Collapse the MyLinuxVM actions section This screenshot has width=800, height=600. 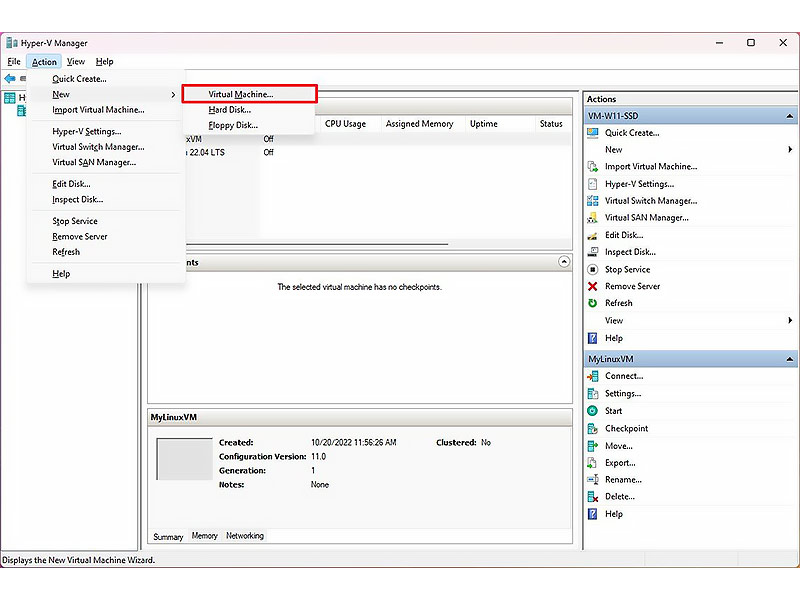[789, 359]
